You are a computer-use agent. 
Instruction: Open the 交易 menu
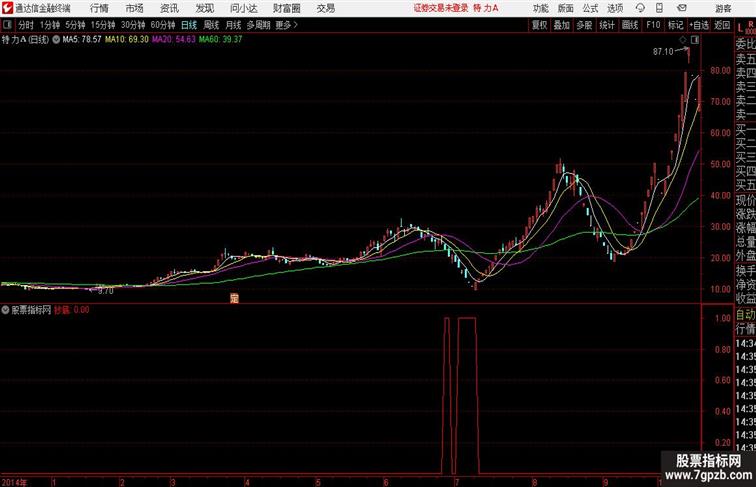pos(326,8)
